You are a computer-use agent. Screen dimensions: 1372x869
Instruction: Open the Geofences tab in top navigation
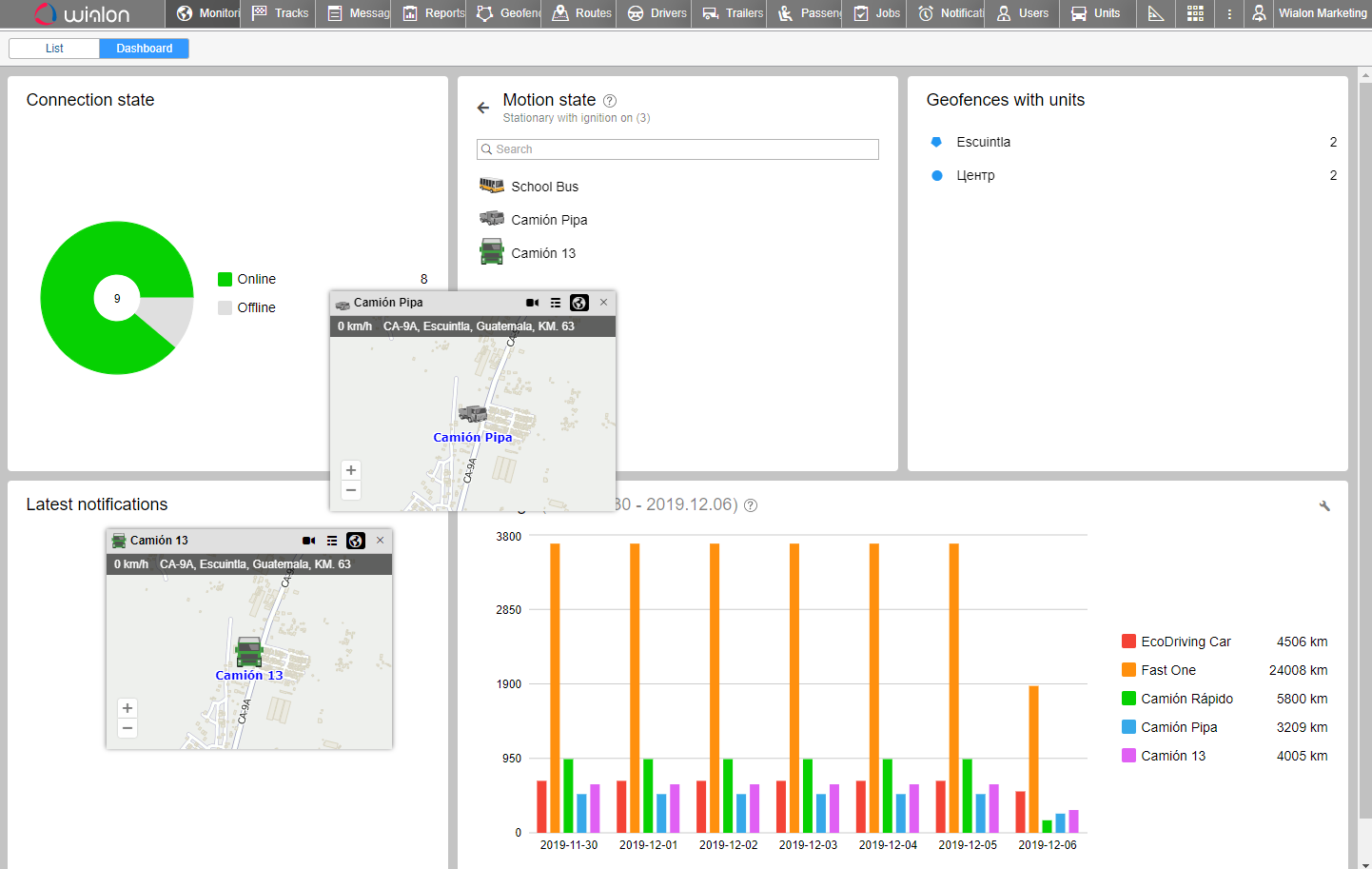[508, 13]
